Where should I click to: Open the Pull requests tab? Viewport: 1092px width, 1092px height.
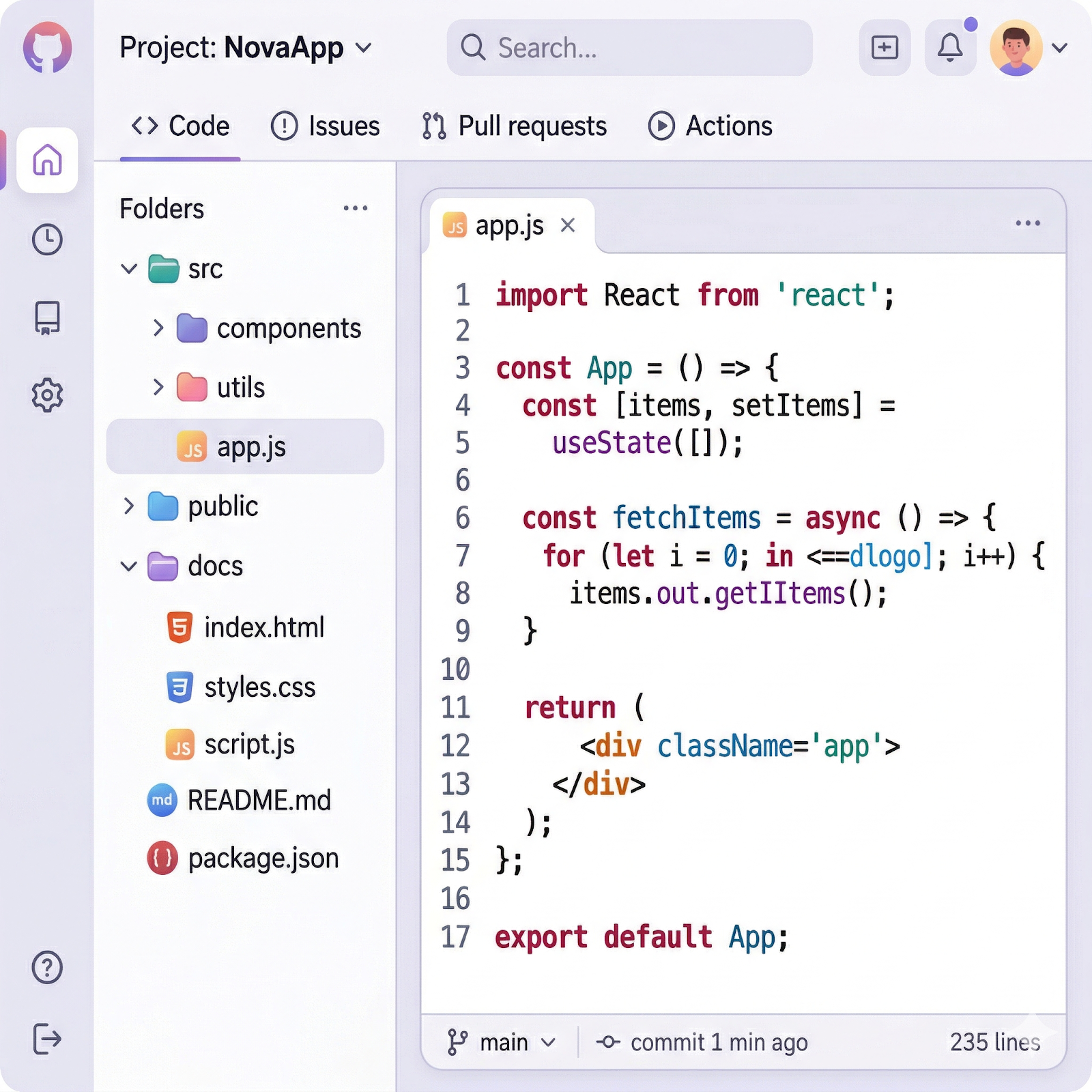[x=515, y=126]
